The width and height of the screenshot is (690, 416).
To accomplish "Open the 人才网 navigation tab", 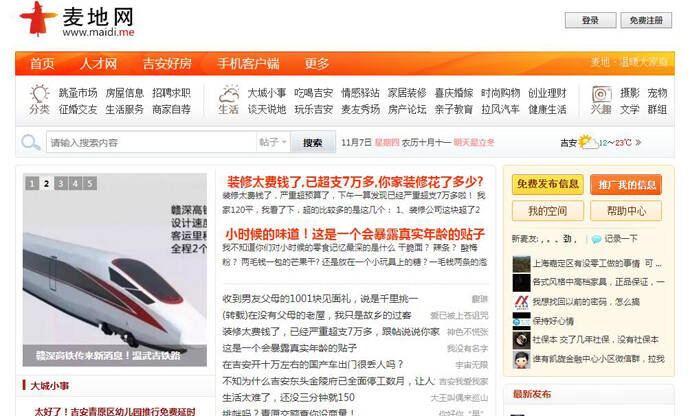I will (x=98, y=64).
